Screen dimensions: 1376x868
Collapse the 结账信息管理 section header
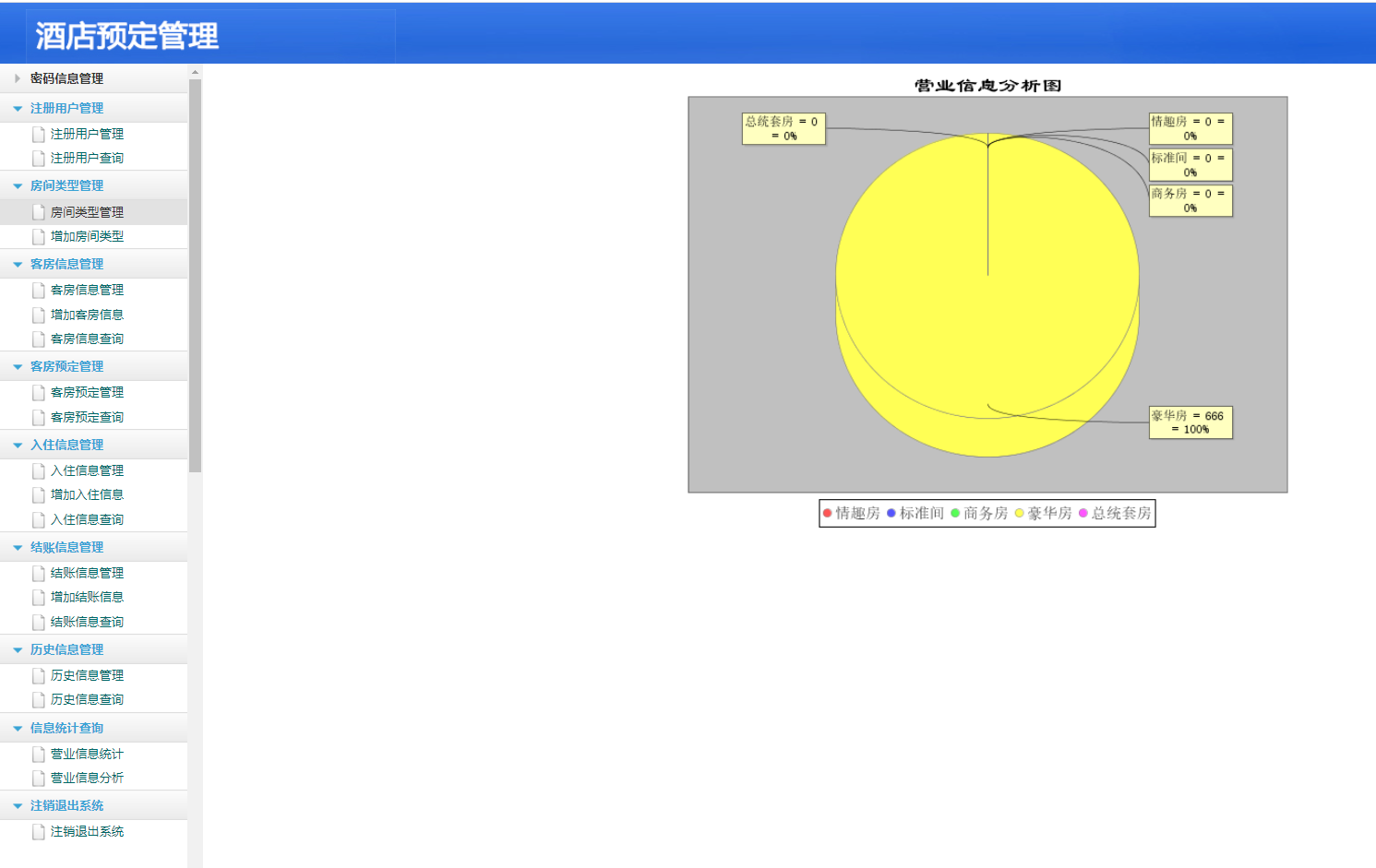(93, 547)
